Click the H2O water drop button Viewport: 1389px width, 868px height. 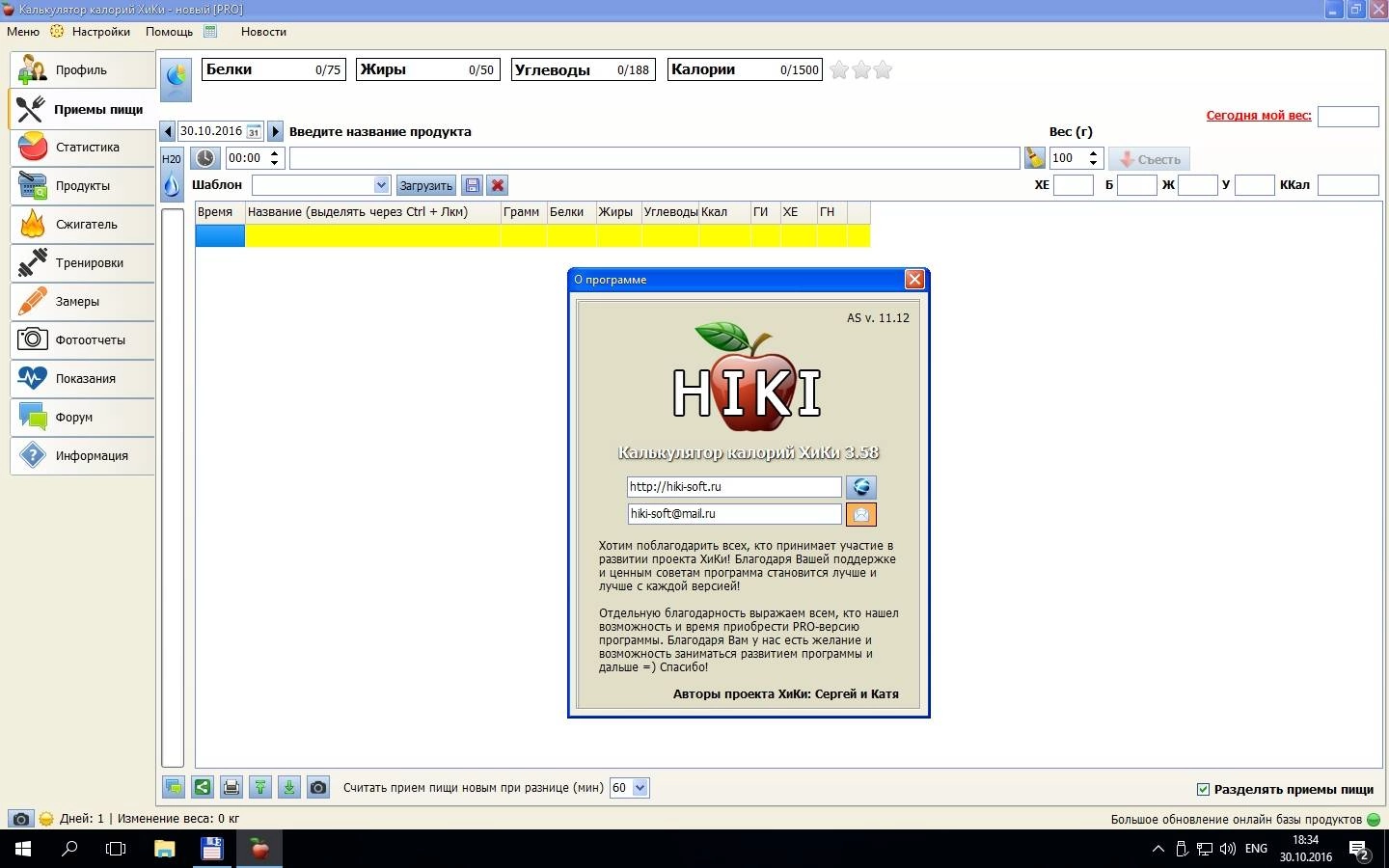(x=172, y=174)
